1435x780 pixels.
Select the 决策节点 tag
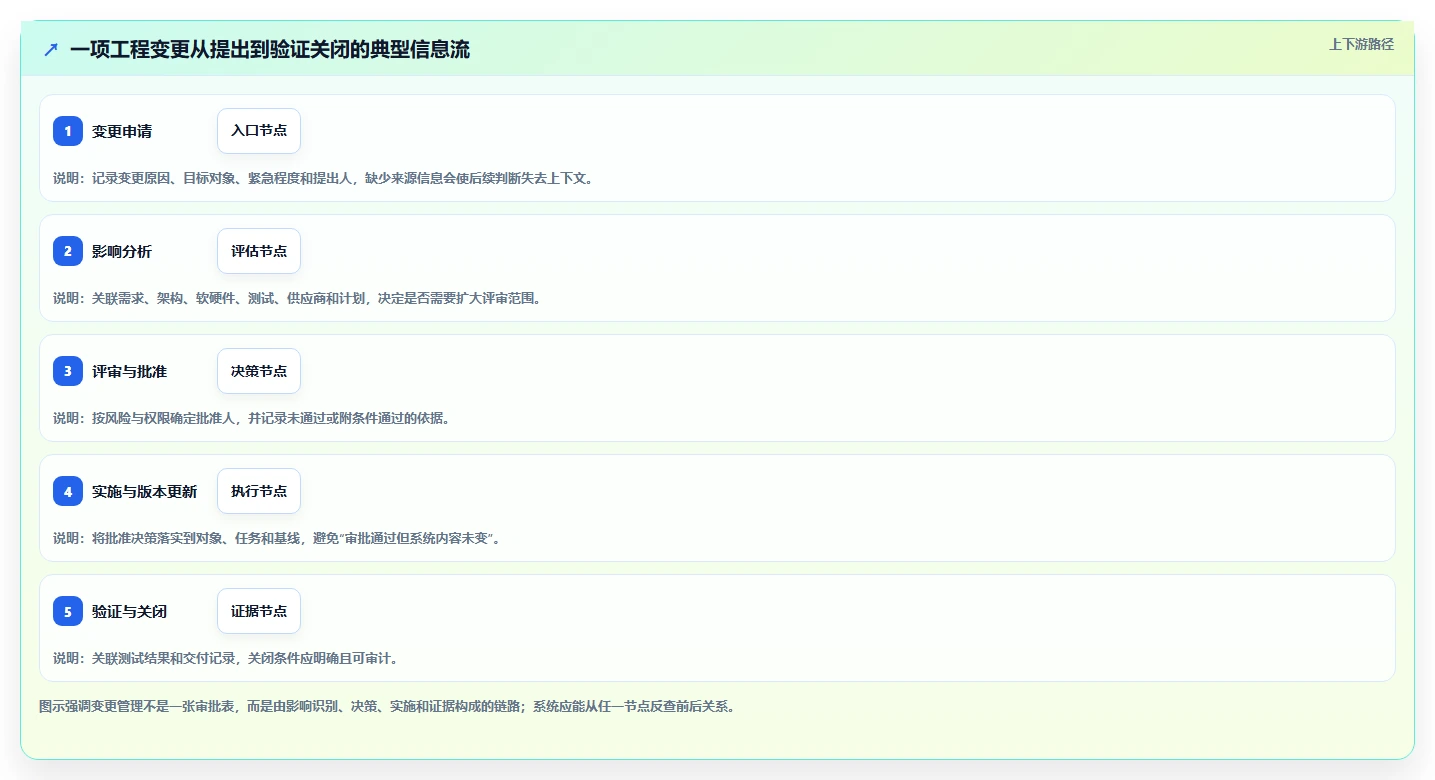259,371
